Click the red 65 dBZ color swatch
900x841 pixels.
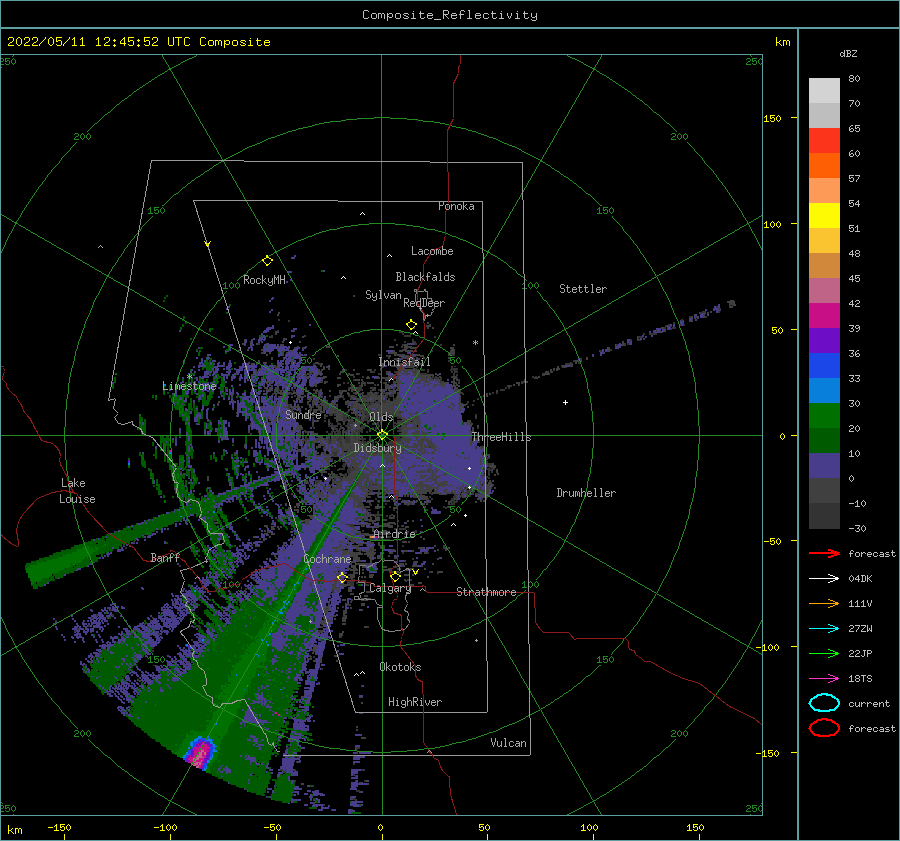[x=824, y=140]
